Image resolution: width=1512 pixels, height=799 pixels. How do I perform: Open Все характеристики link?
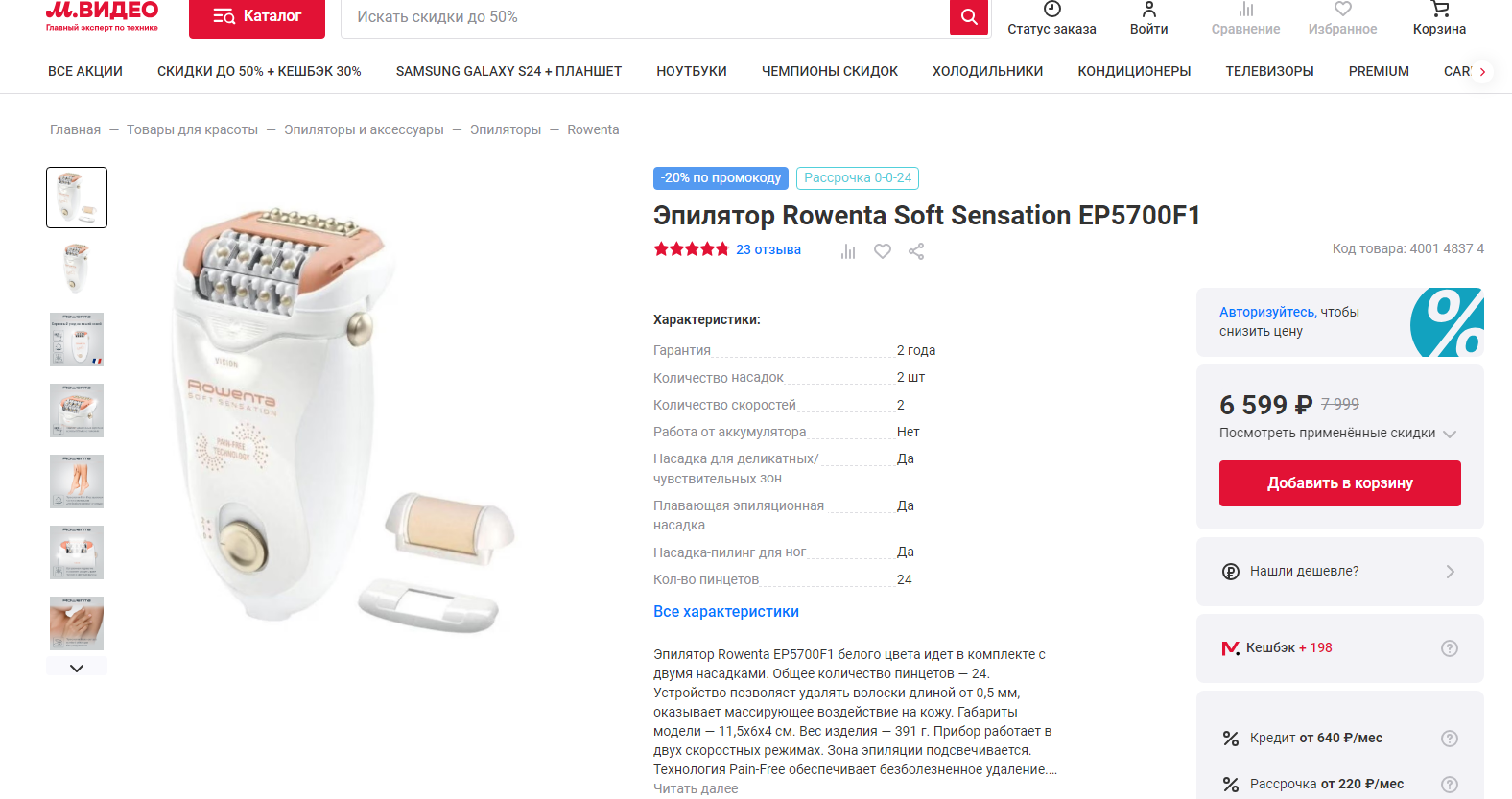[726, 612]
